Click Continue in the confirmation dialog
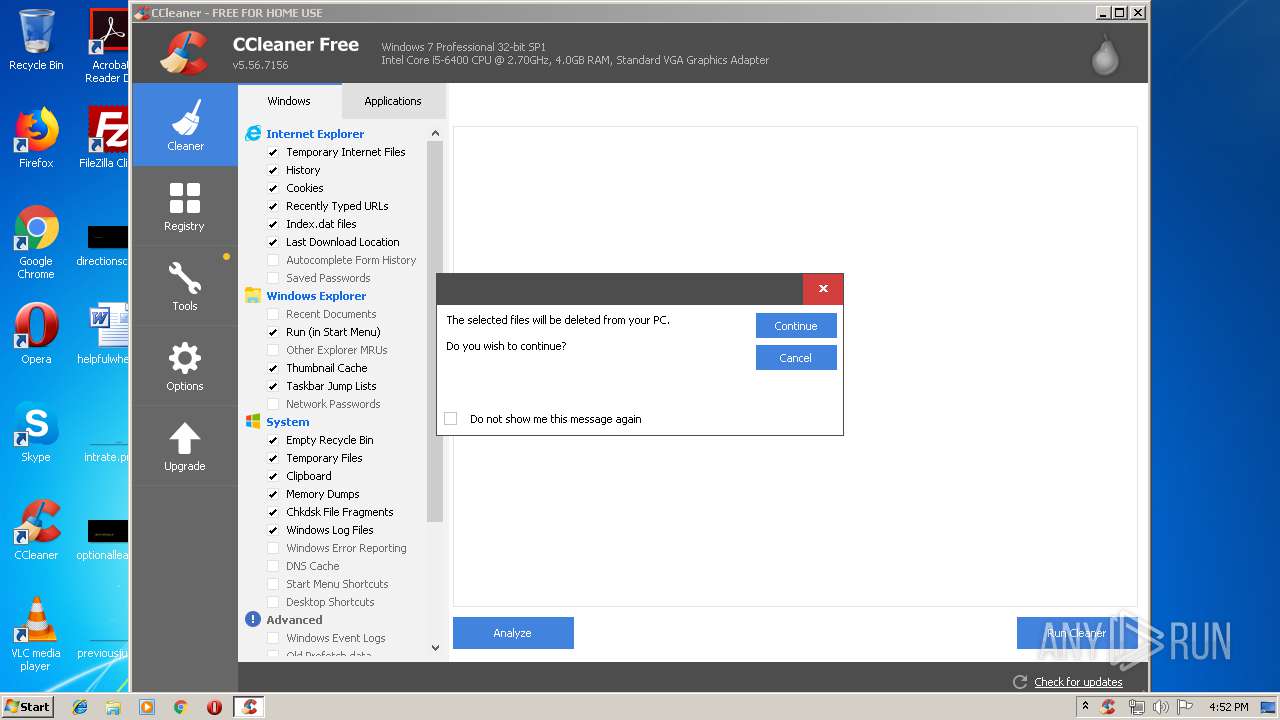The image size is (1280, 720). click(x=796, y=326)
